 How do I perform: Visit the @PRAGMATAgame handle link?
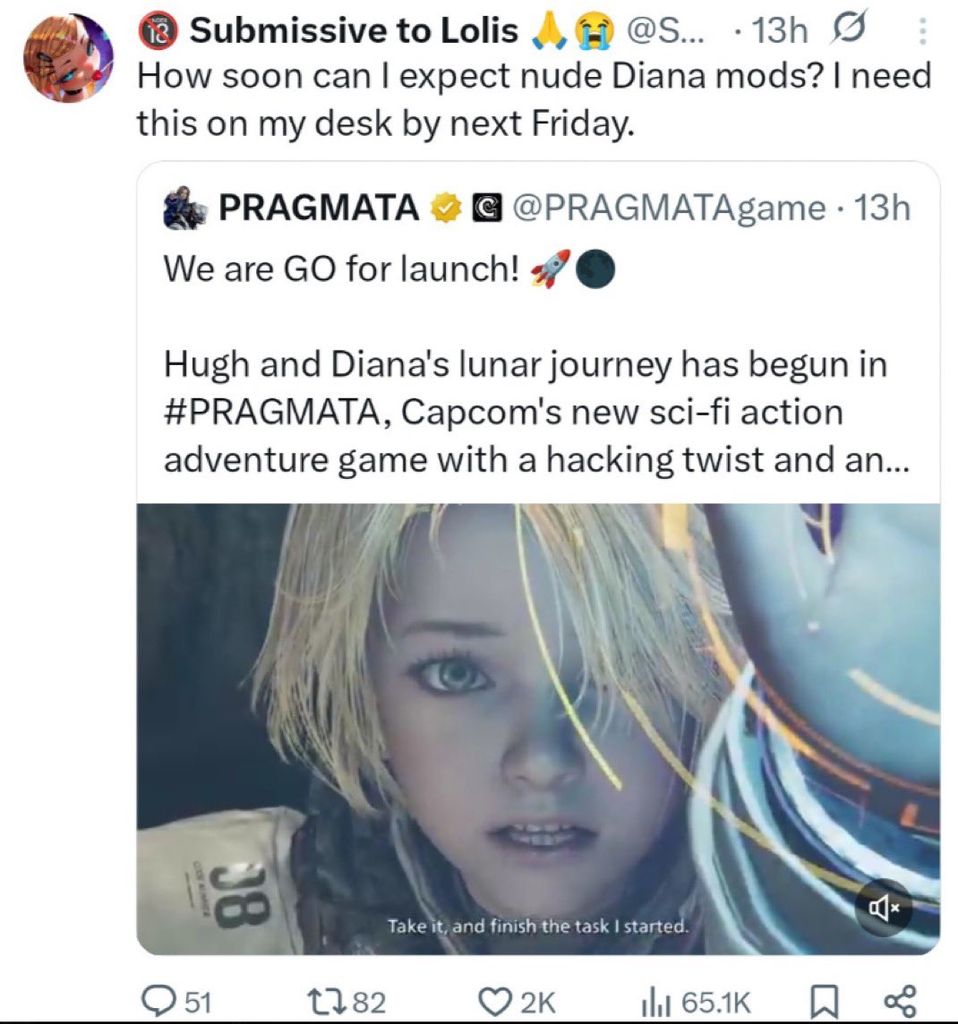click(668, 208)
